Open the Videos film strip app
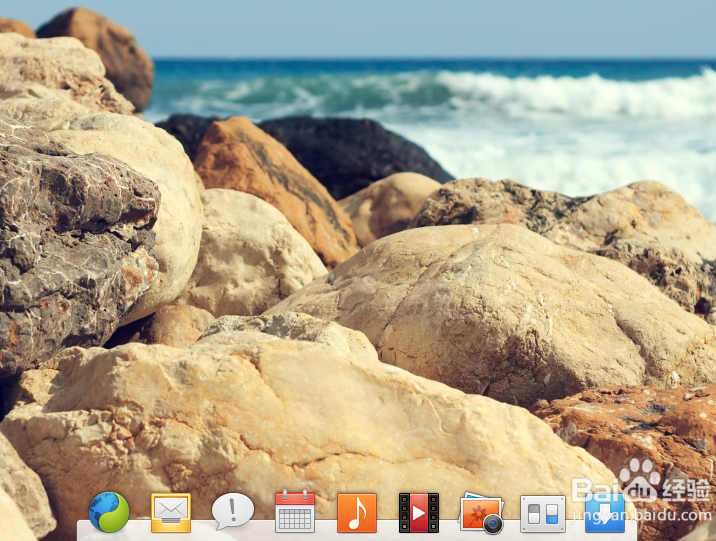716x541 pixels. 419,513
